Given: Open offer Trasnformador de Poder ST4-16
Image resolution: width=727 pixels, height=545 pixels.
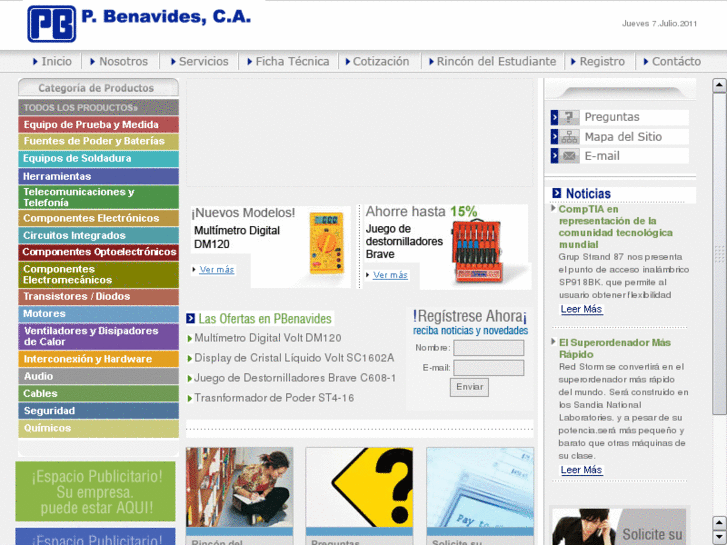Looking at the screenshot, I should point(274,398).
